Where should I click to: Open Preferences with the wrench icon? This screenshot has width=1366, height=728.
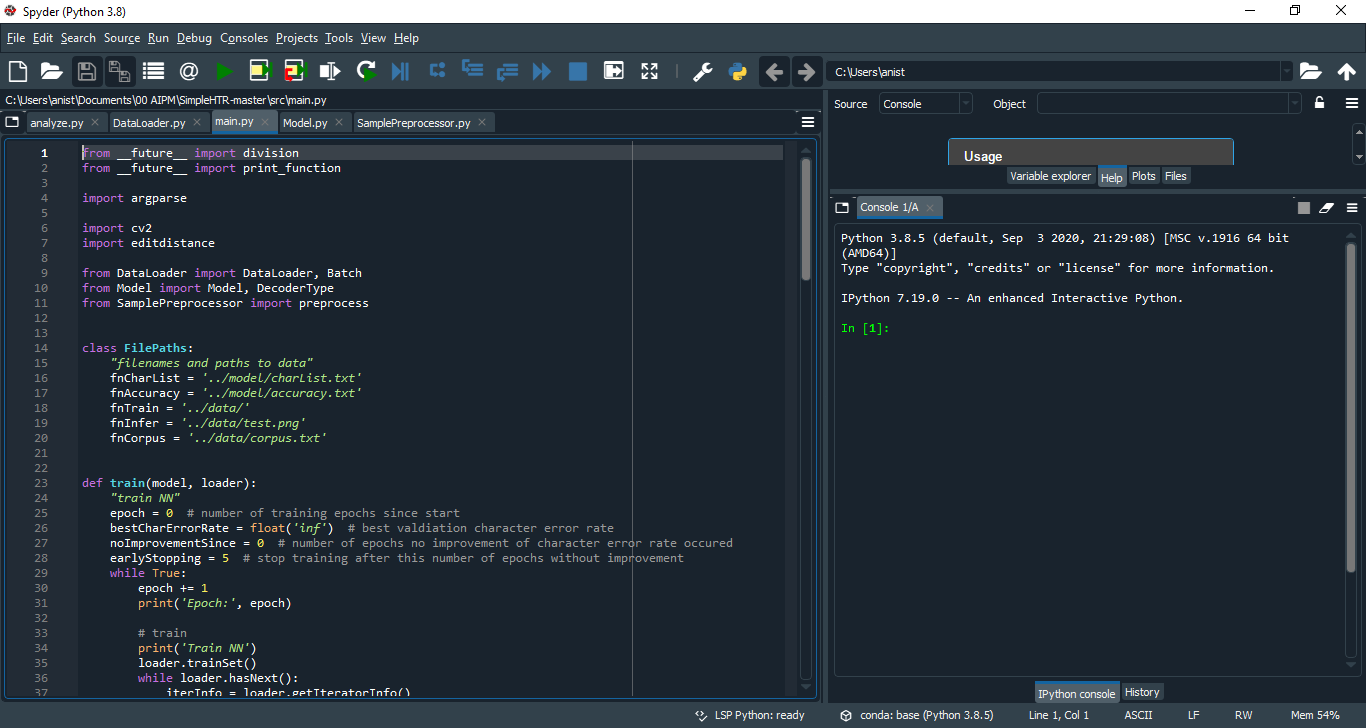(702, 71)
